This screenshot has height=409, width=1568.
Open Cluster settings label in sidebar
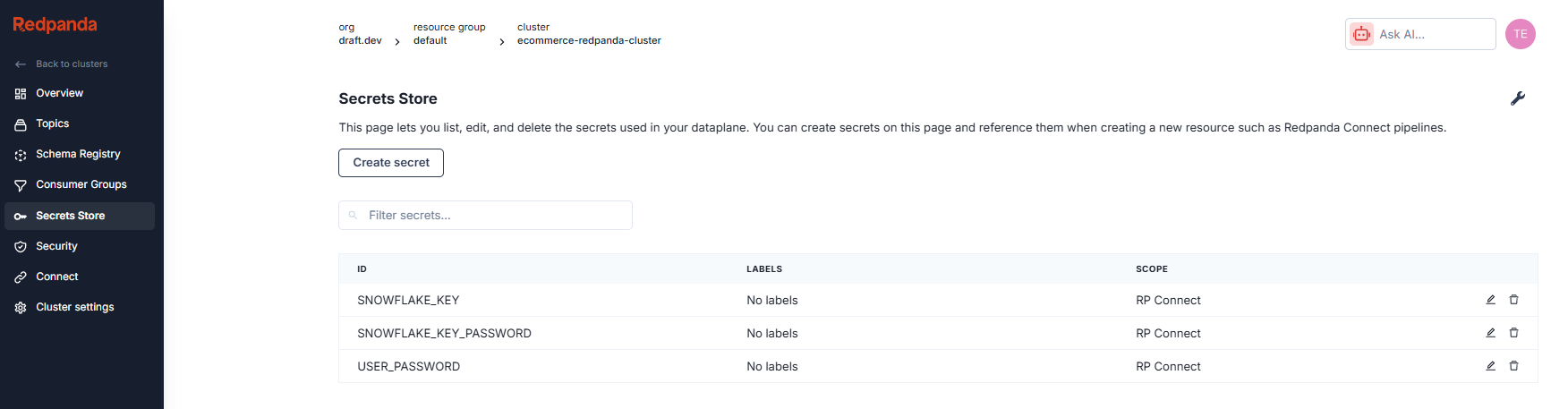pyautogui.click(x=75, y=307)
